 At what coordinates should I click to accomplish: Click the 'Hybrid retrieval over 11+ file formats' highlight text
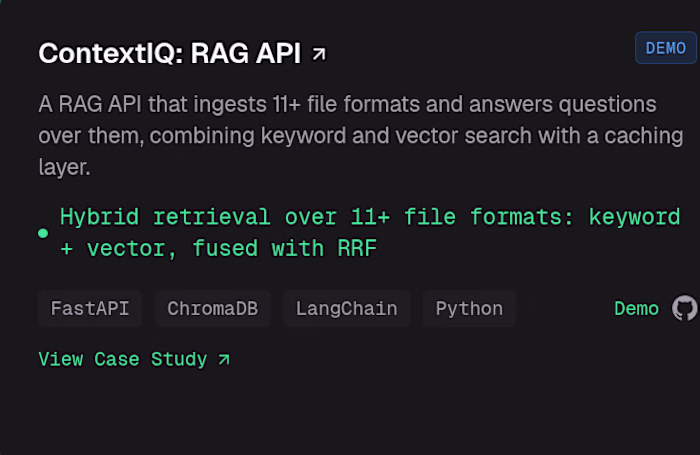[370, 233]
